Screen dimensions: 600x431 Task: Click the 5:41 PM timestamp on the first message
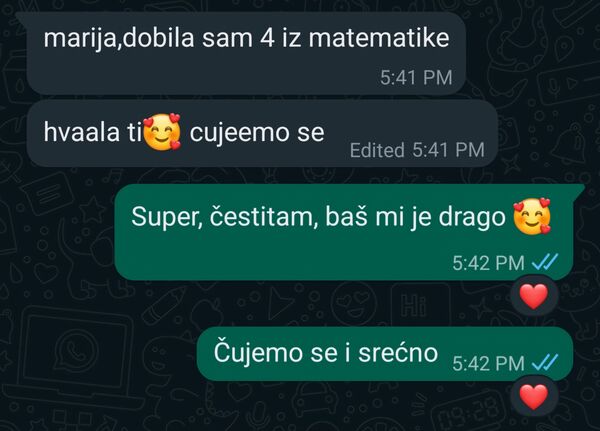click(416, 78)
